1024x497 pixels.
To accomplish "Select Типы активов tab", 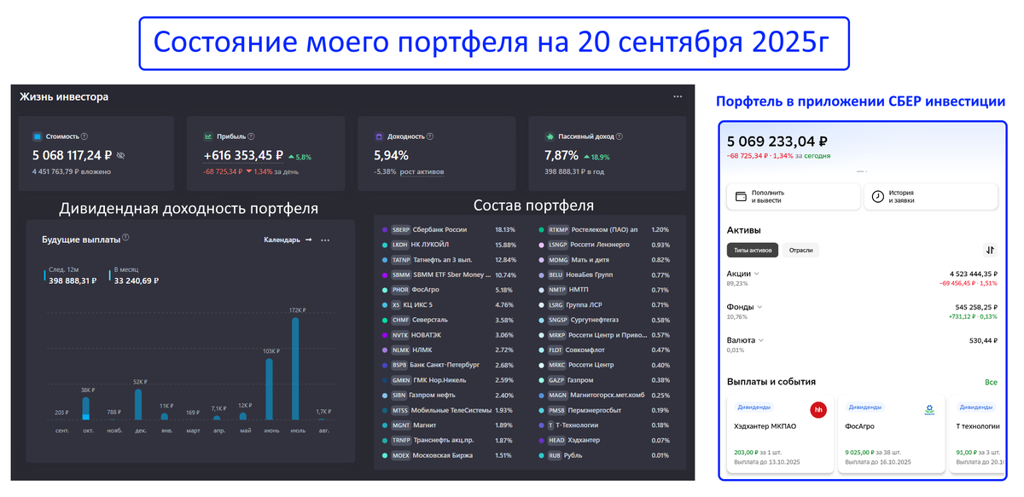I will click(753, 250).
